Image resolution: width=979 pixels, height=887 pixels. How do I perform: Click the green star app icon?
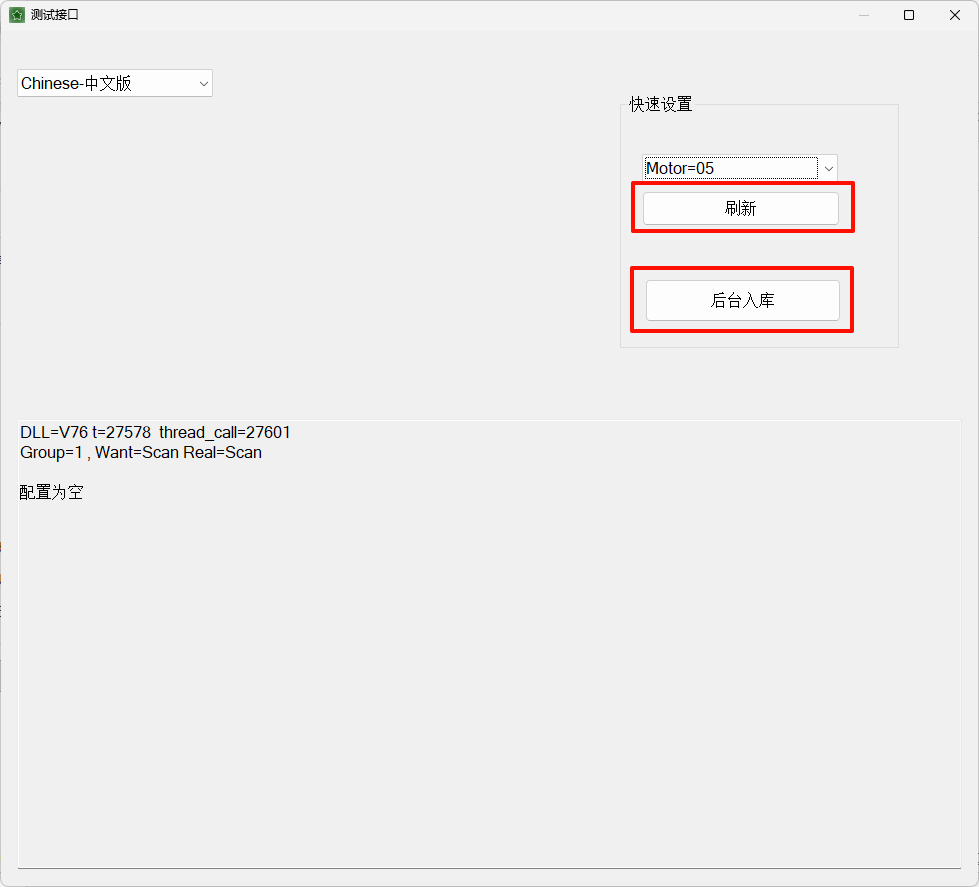(17, 15)
